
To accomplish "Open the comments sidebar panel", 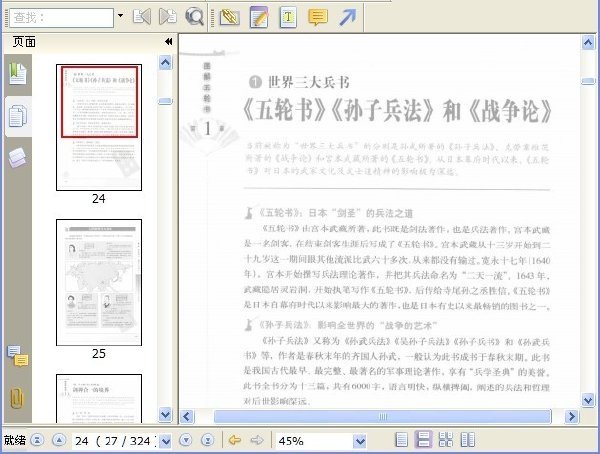I will tap(18, 356).
